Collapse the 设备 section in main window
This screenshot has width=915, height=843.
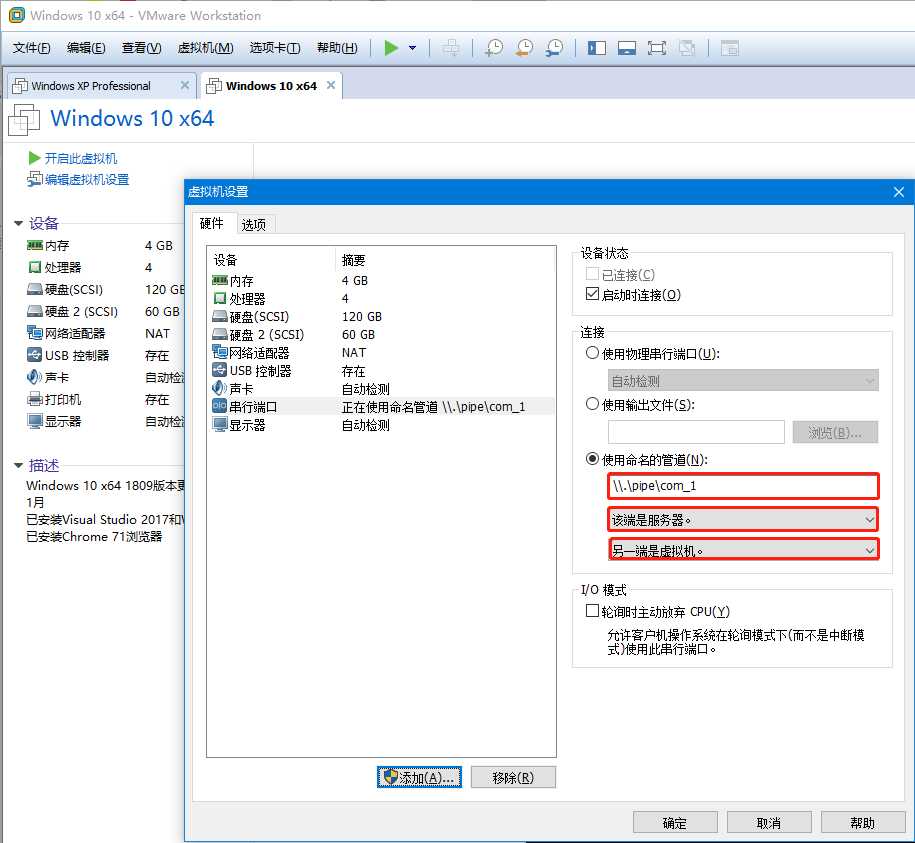pos(18,223)
